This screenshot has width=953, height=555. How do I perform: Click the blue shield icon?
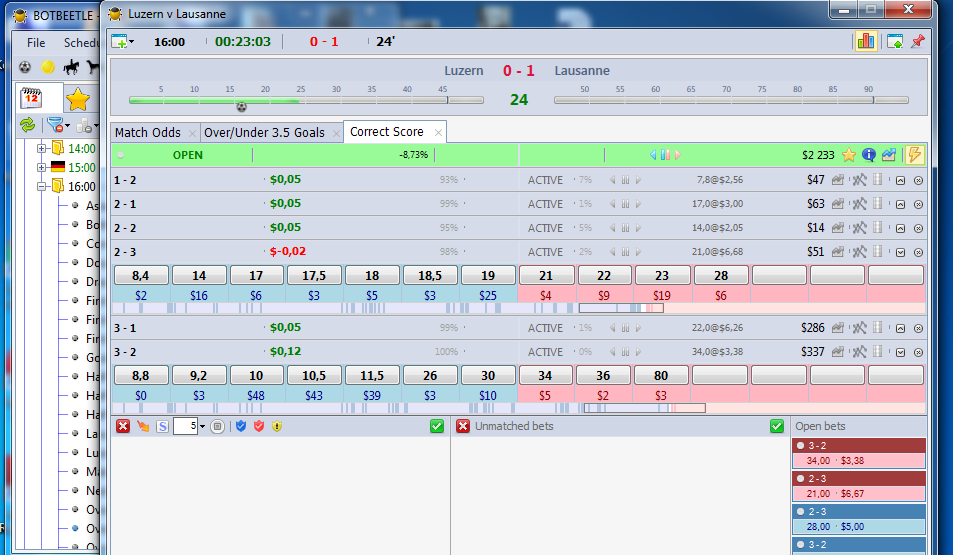[241, 426]
